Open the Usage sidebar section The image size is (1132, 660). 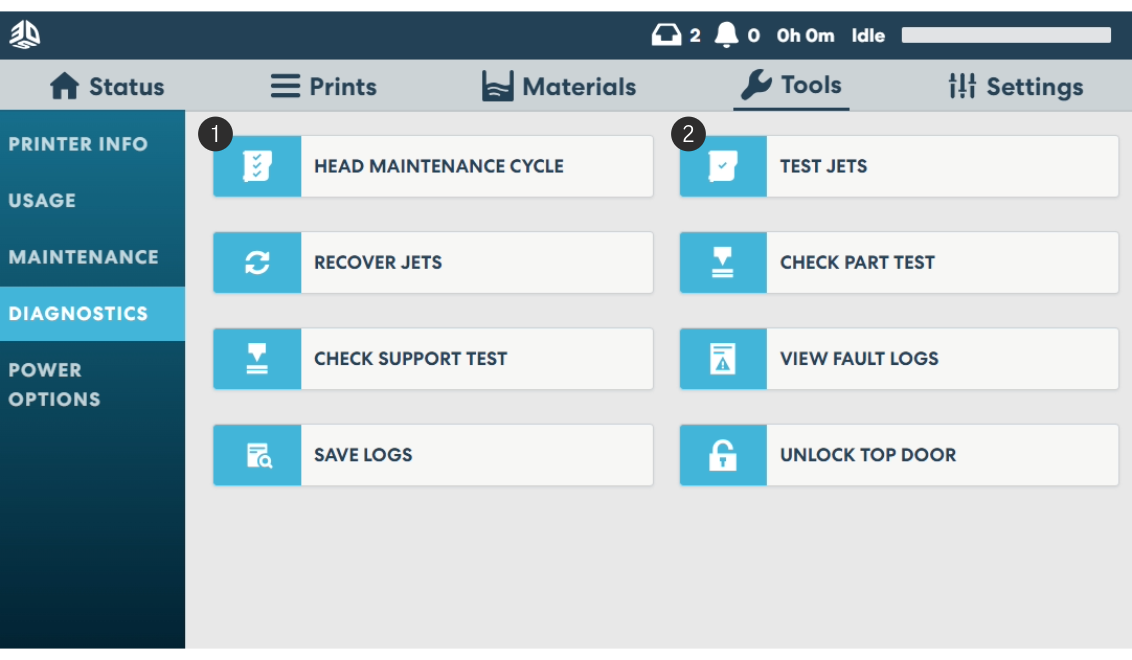point(42,200)
